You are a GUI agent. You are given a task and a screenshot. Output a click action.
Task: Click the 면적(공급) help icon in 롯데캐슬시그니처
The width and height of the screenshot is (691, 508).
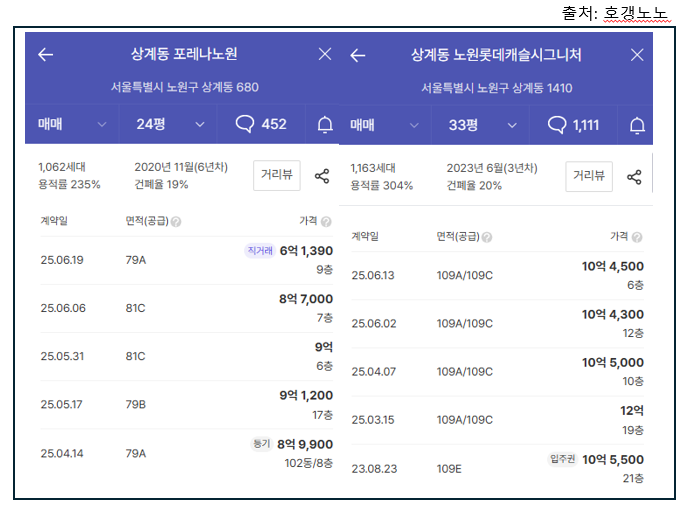pos(487,237)
